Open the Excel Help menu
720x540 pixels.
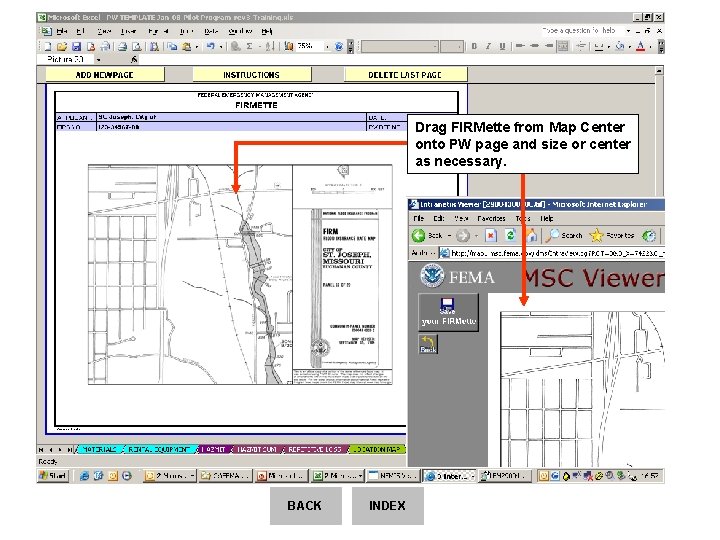click(267, 31)
